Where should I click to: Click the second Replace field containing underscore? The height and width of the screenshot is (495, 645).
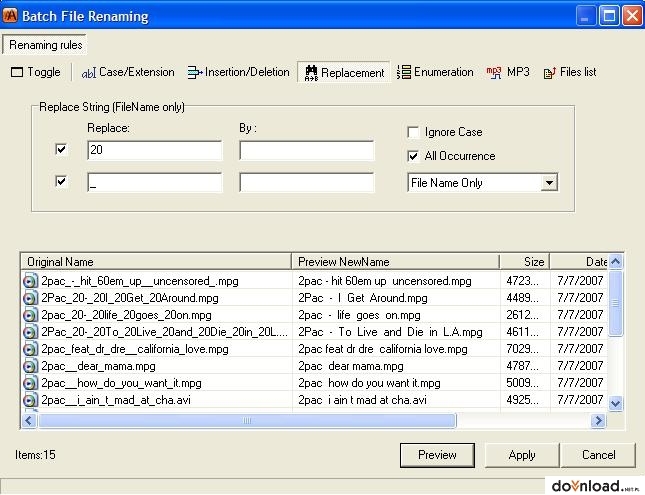click(x=155, y=182)
